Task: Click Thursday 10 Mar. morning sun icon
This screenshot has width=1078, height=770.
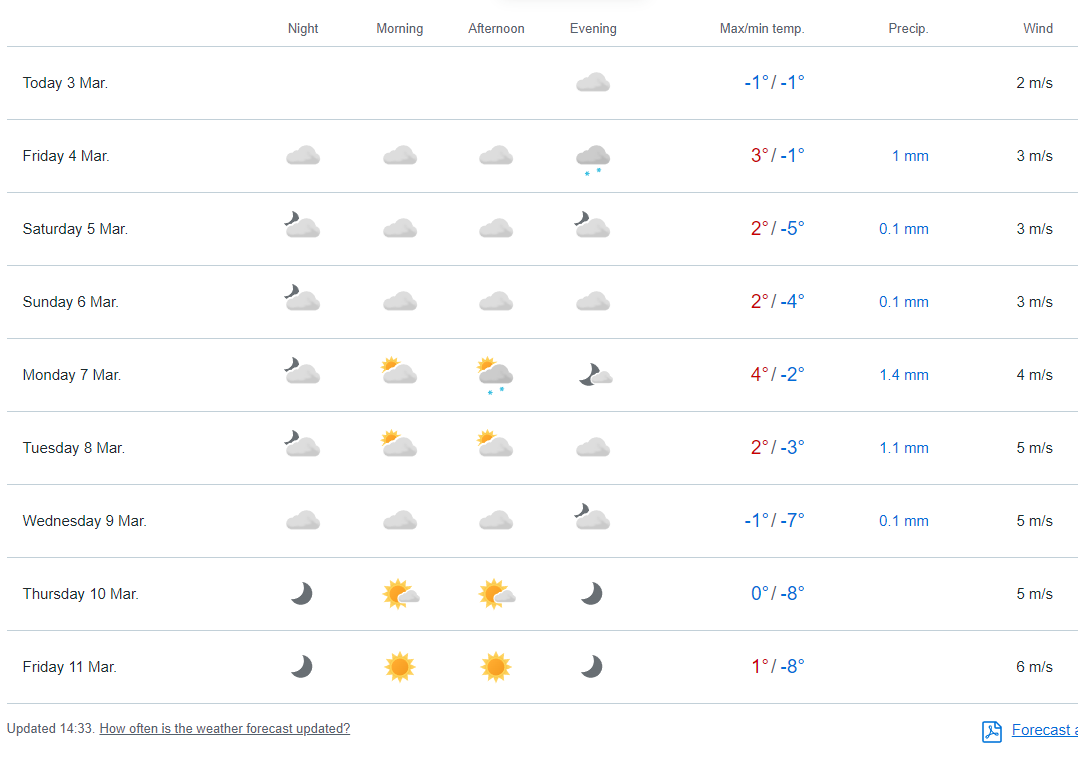Action: coord(400,594)
